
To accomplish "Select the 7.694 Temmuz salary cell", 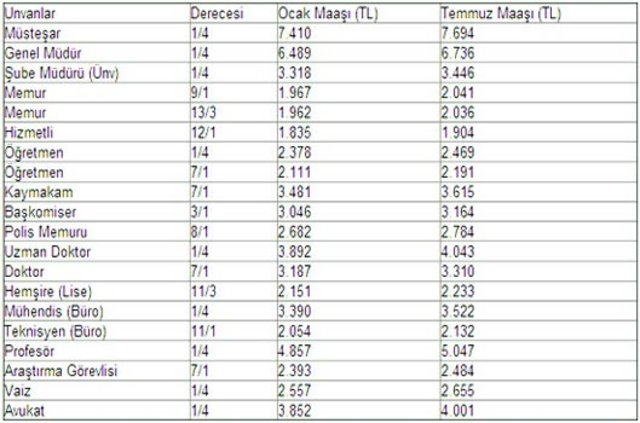I will 538,33.
